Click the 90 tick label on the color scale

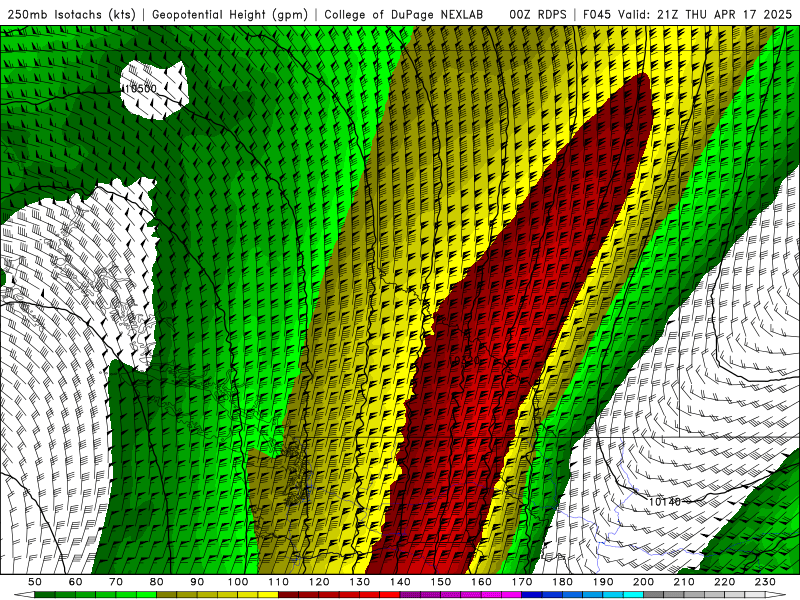pyautogui.click(x=197, y=582)
